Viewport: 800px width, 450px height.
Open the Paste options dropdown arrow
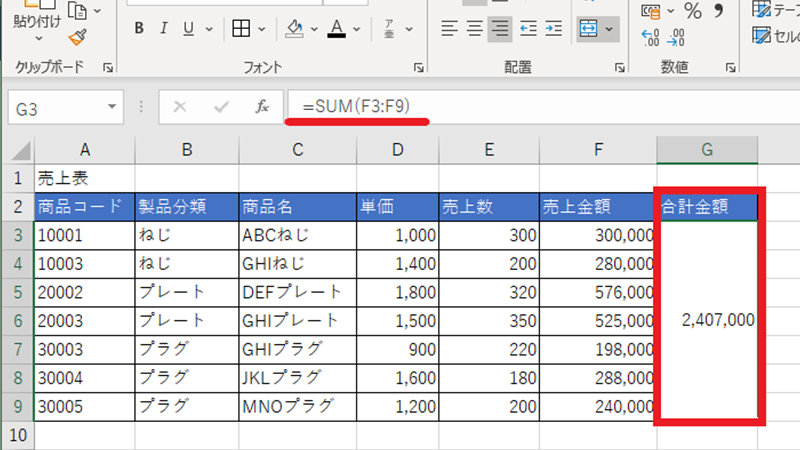pyautogui.click(x=39, y=39)
